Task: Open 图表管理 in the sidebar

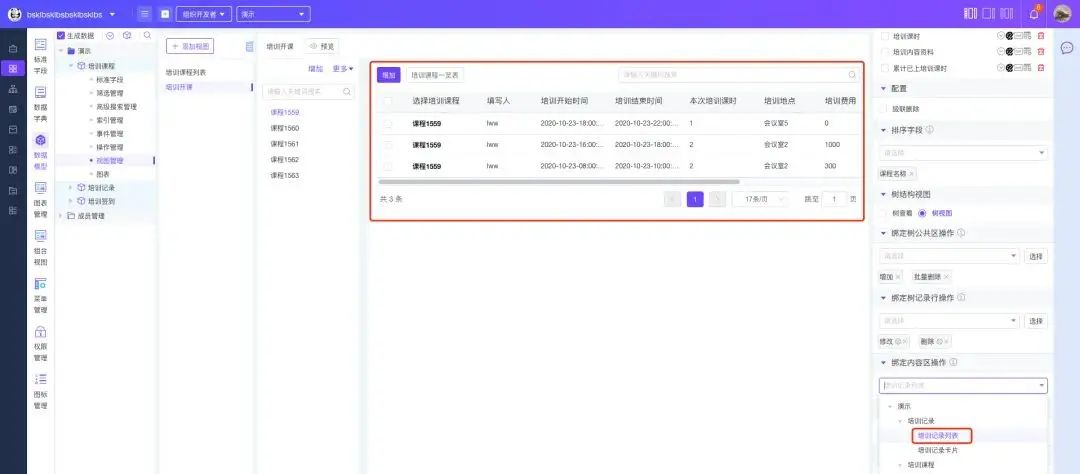Action: coord(41,198)
